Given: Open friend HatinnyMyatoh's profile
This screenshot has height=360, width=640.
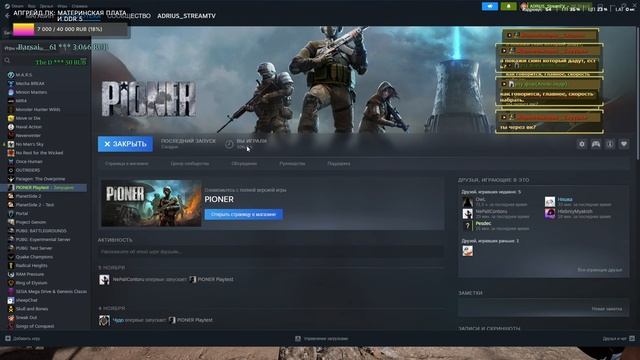Looking at the screenshot, I should 575,211.
